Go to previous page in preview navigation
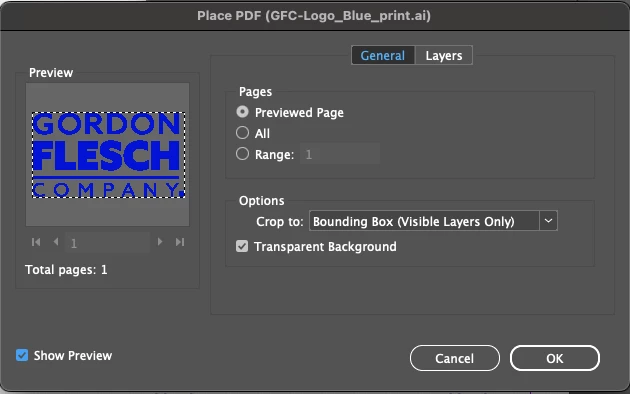The height and width of the screenshot is (394, 630). [56, 242]
